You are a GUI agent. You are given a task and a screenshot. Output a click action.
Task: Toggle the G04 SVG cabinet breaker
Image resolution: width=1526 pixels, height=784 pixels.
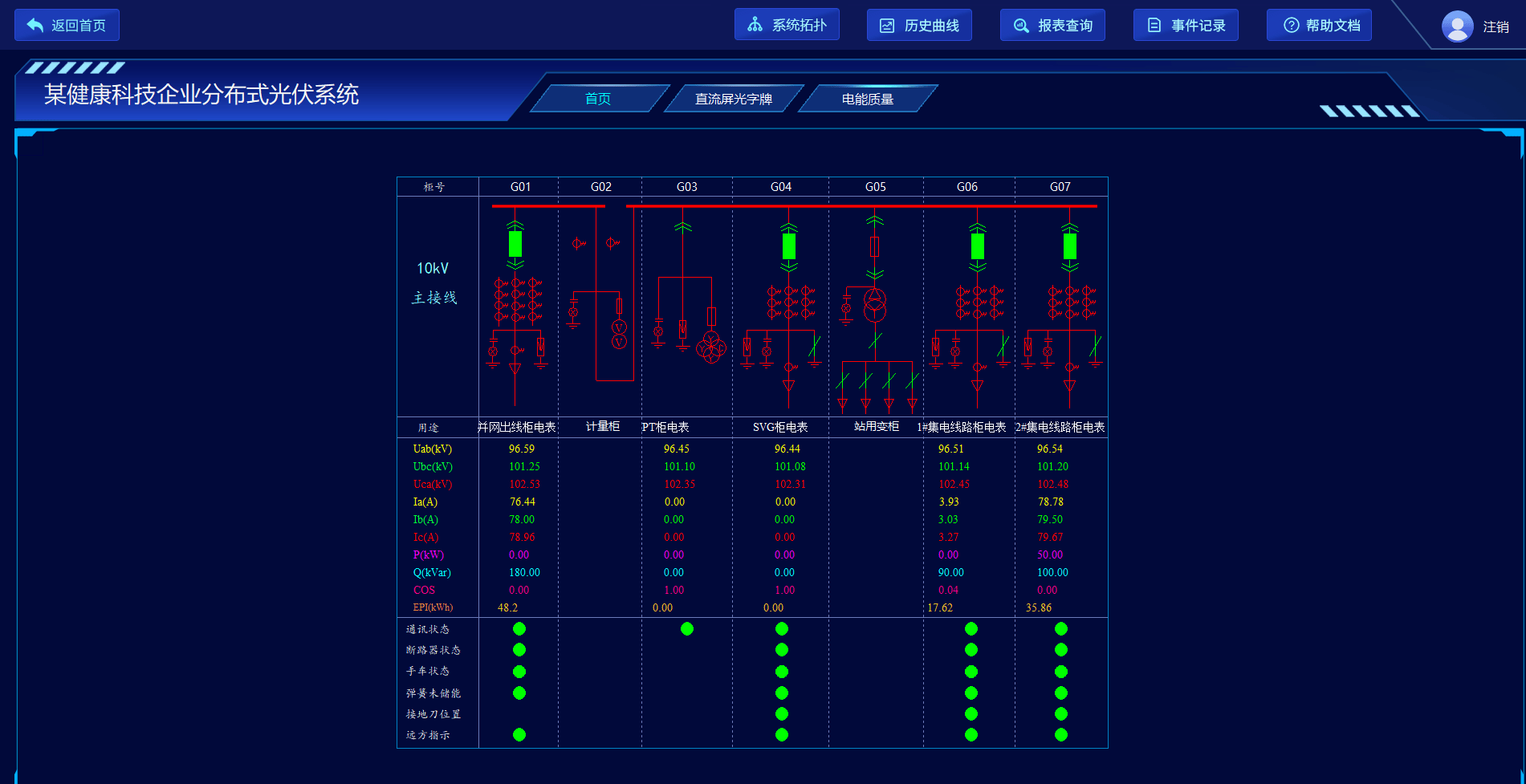[789, 246]
